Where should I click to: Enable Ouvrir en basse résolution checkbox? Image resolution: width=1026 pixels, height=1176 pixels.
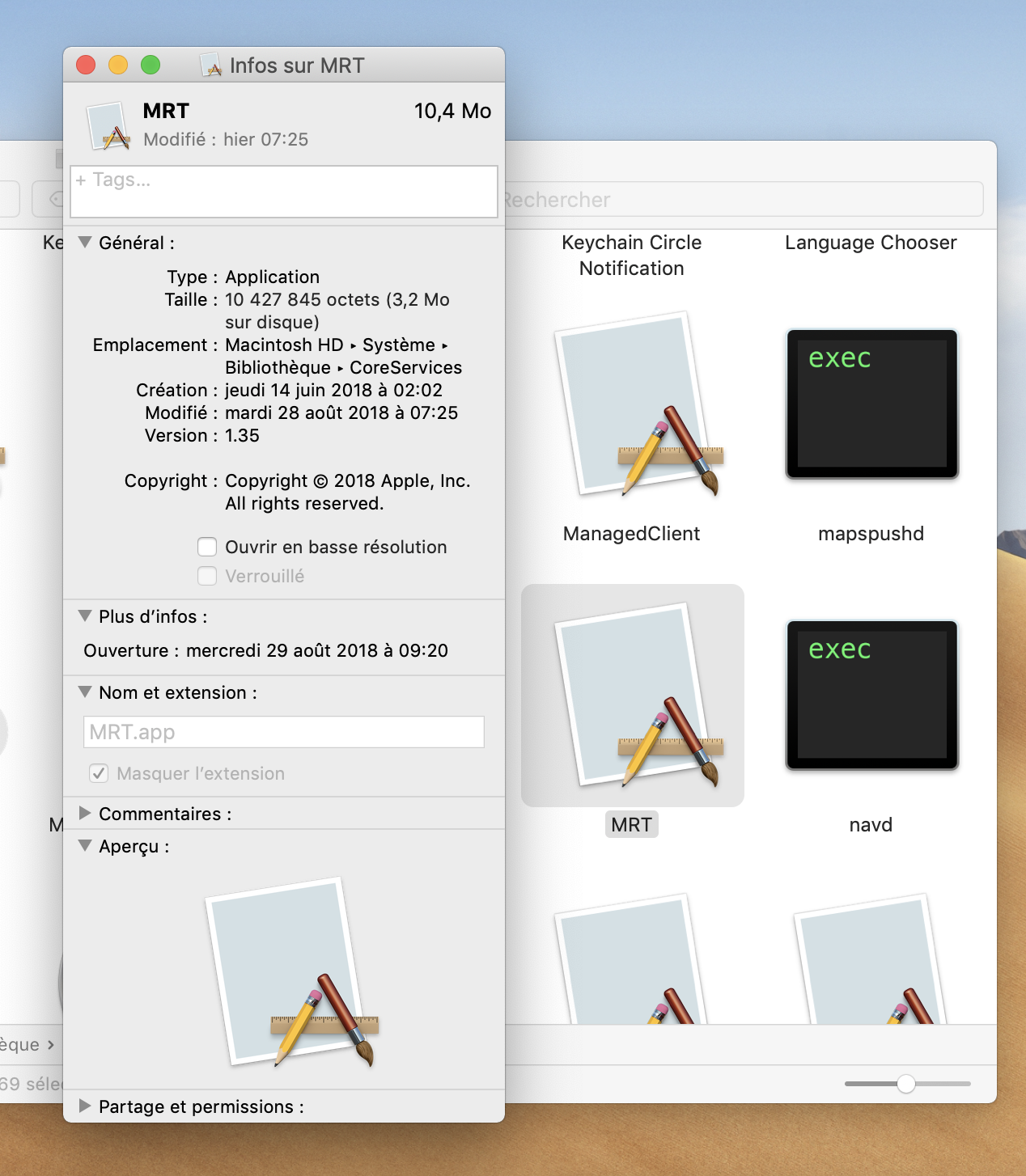click(x=207, y=548)
